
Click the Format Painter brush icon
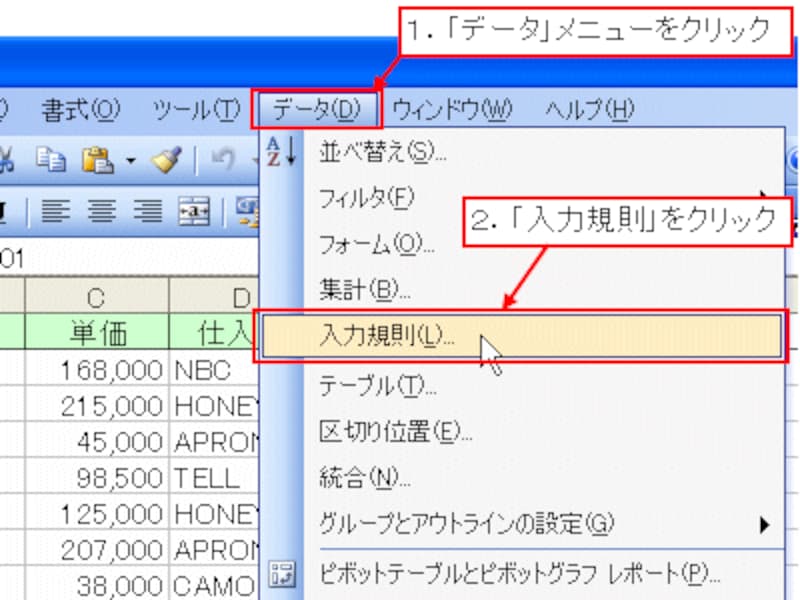click(167, 160)
